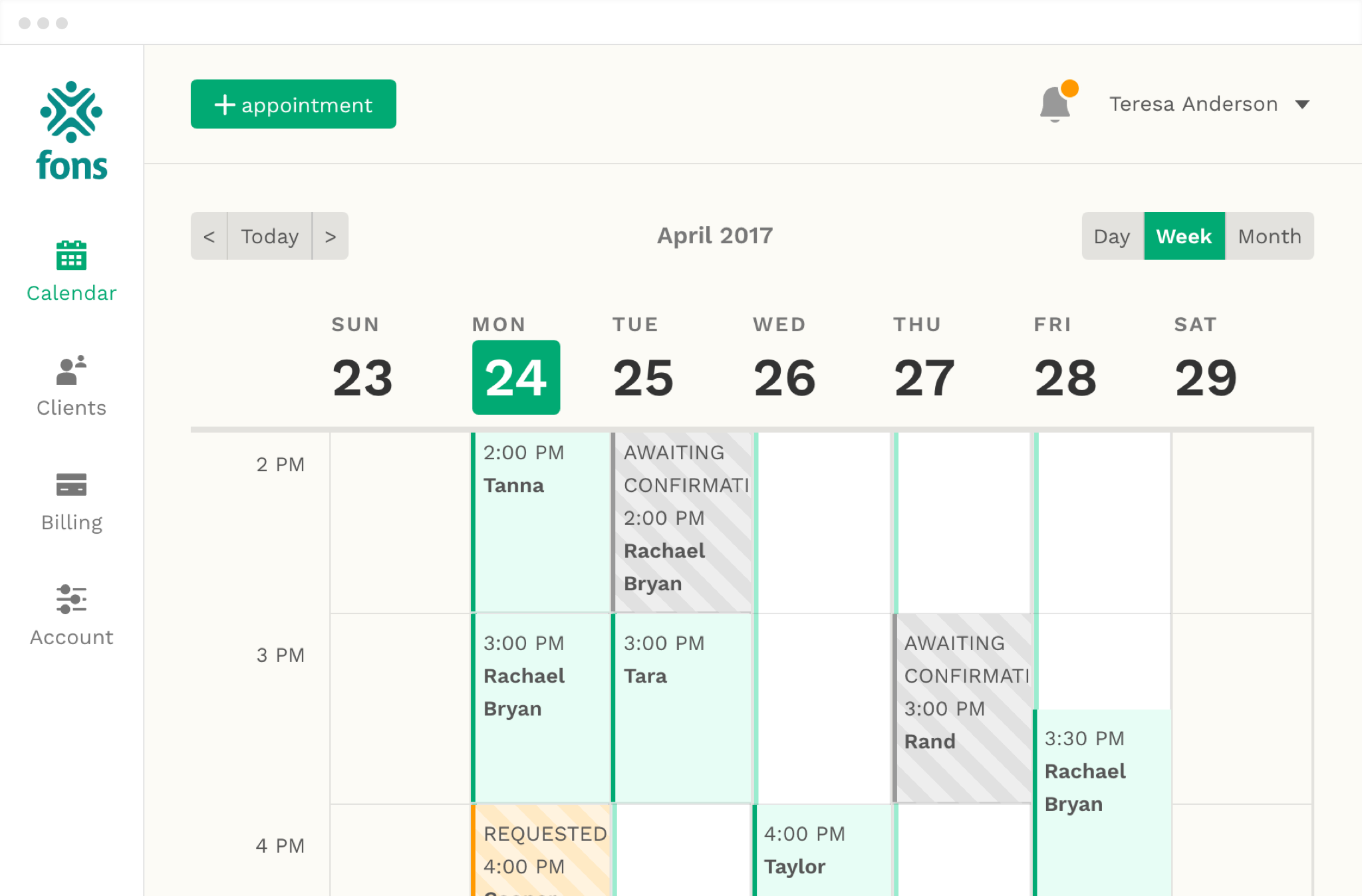
Task: Open the requested 4:00 PM appointment
Action: pyautogui.click(x=541, y=851)
